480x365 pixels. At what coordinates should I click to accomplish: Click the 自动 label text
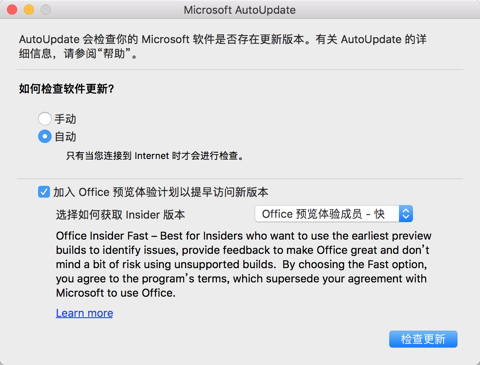click(65, 137)
